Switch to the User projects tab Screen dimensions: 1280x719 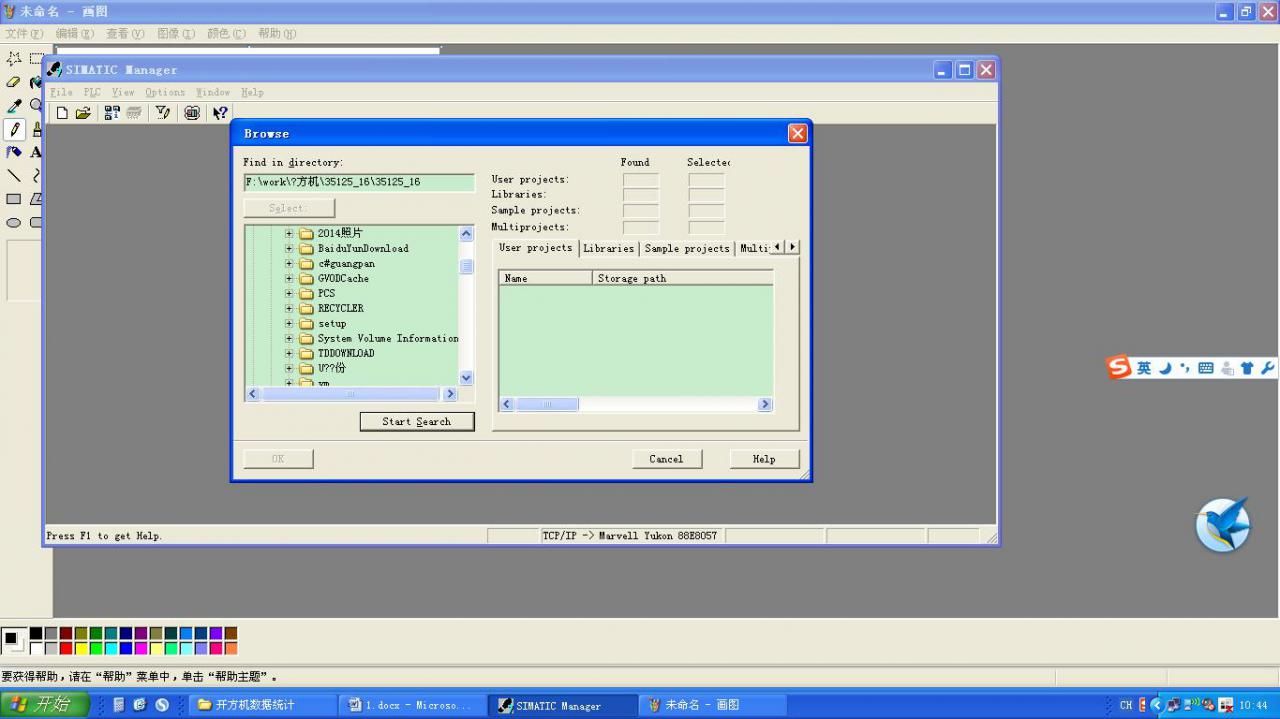click(x=536, y=248)
